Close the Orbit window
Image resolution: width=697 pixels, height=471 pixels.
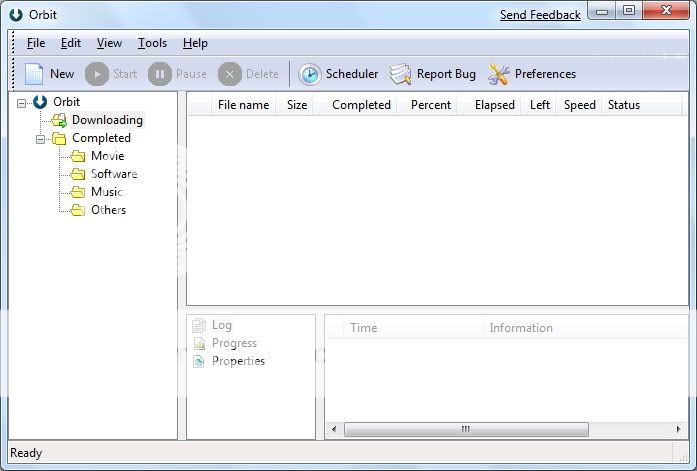[666, 11]
